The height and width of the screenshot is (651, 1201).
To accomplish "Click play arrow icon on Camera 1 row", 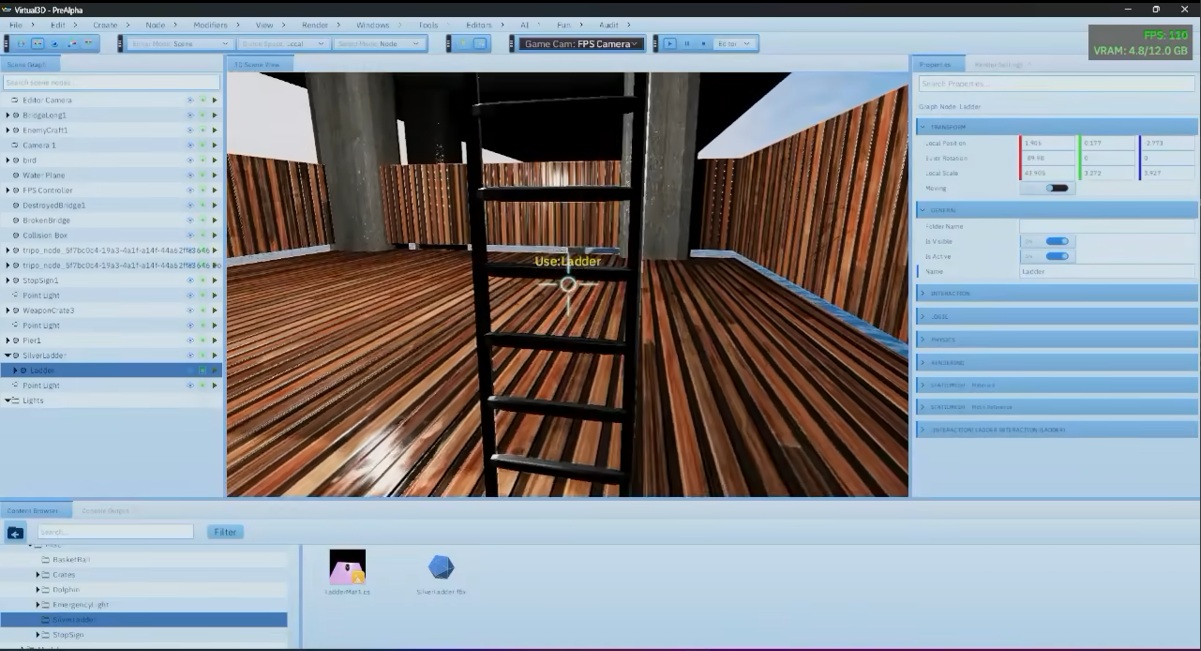I will [214, 145].
